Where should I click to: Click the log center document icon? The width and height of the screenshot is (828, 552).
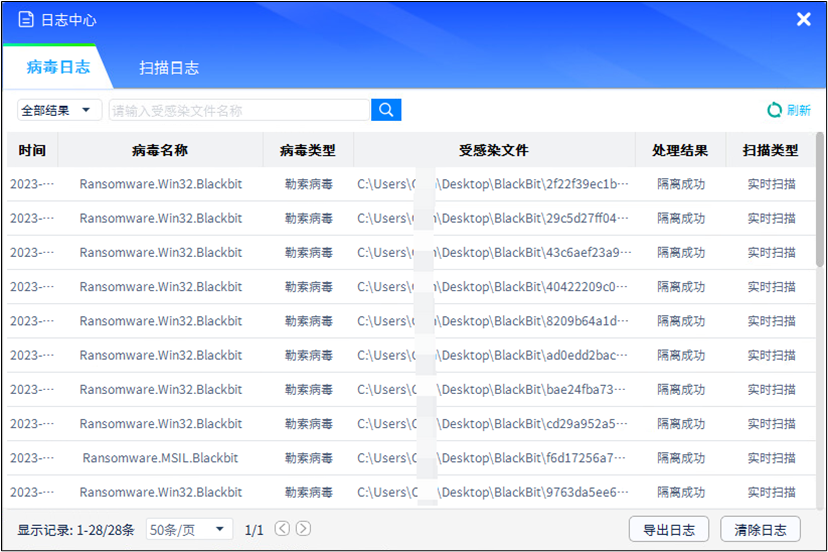click(26, 20)
